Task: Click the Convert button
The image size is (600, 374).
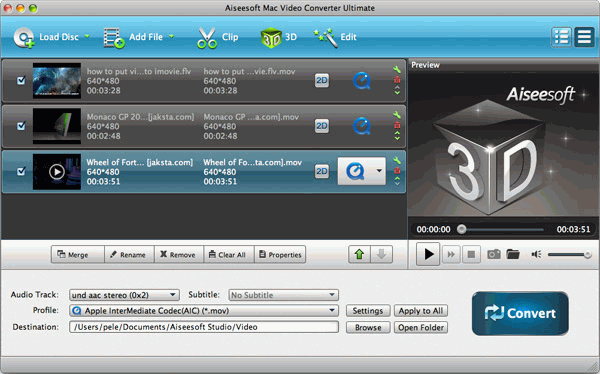Action: click(x=520, y=313)
